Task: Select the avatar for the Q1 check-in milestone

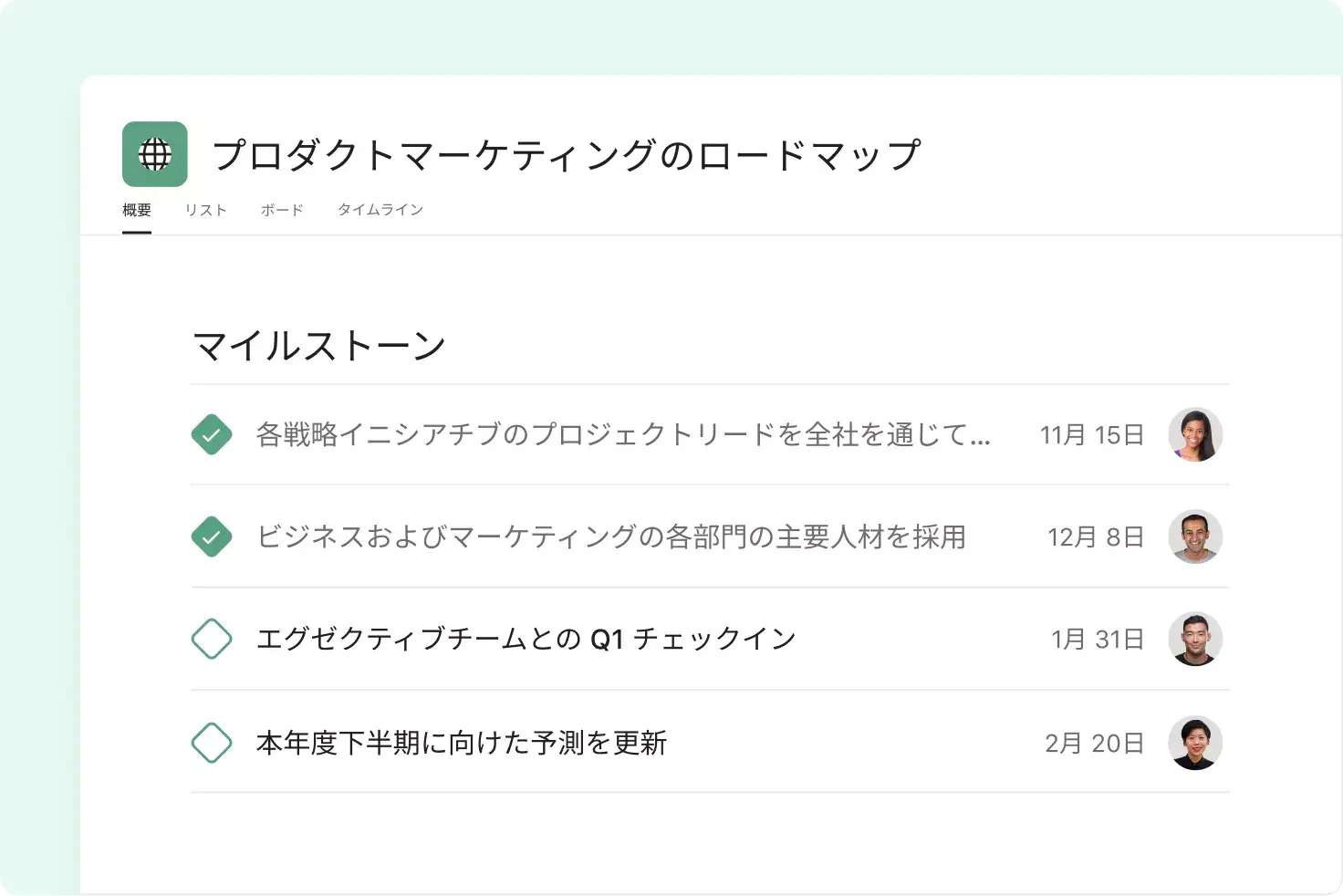Action: pyautogui.click(x=1195, y=640)
